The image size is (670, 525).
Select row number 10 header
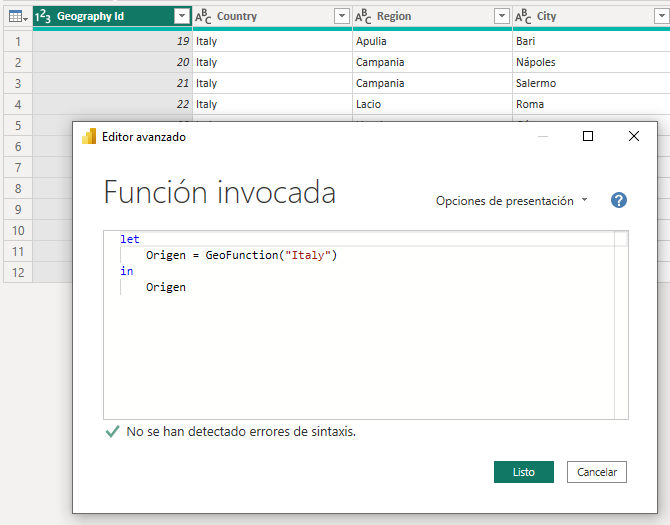[x=18, y=231]
